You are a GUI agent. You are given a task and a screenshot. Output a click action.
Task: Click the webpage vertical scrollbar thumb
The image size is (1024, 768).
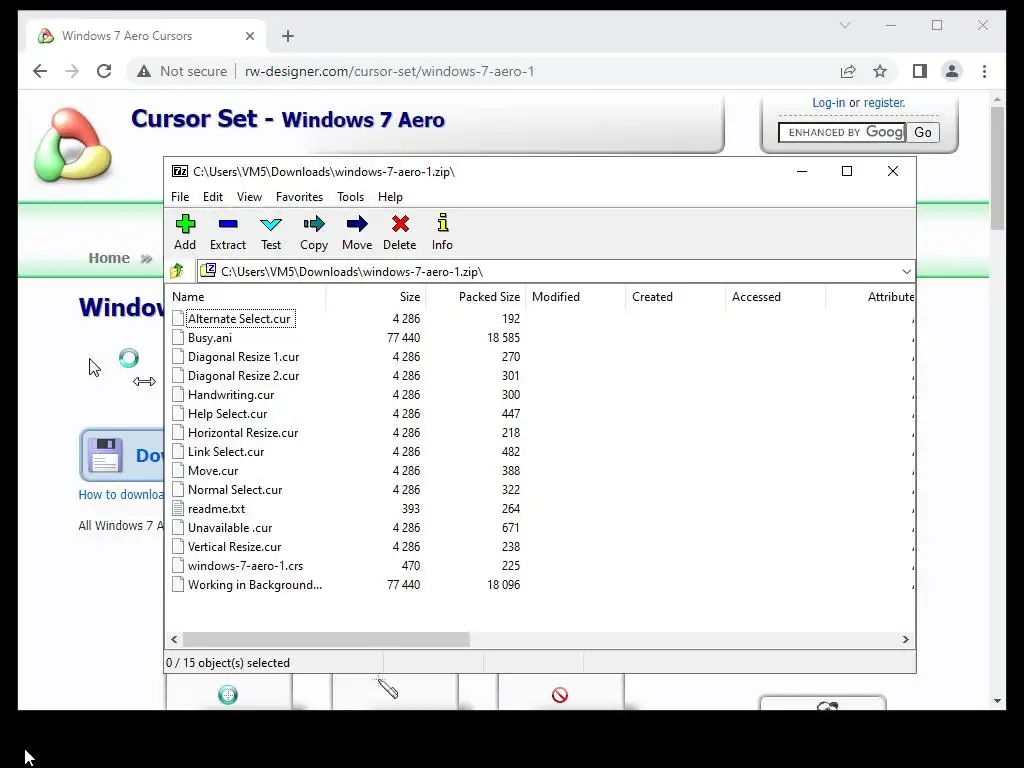click(x=997, y=168)
